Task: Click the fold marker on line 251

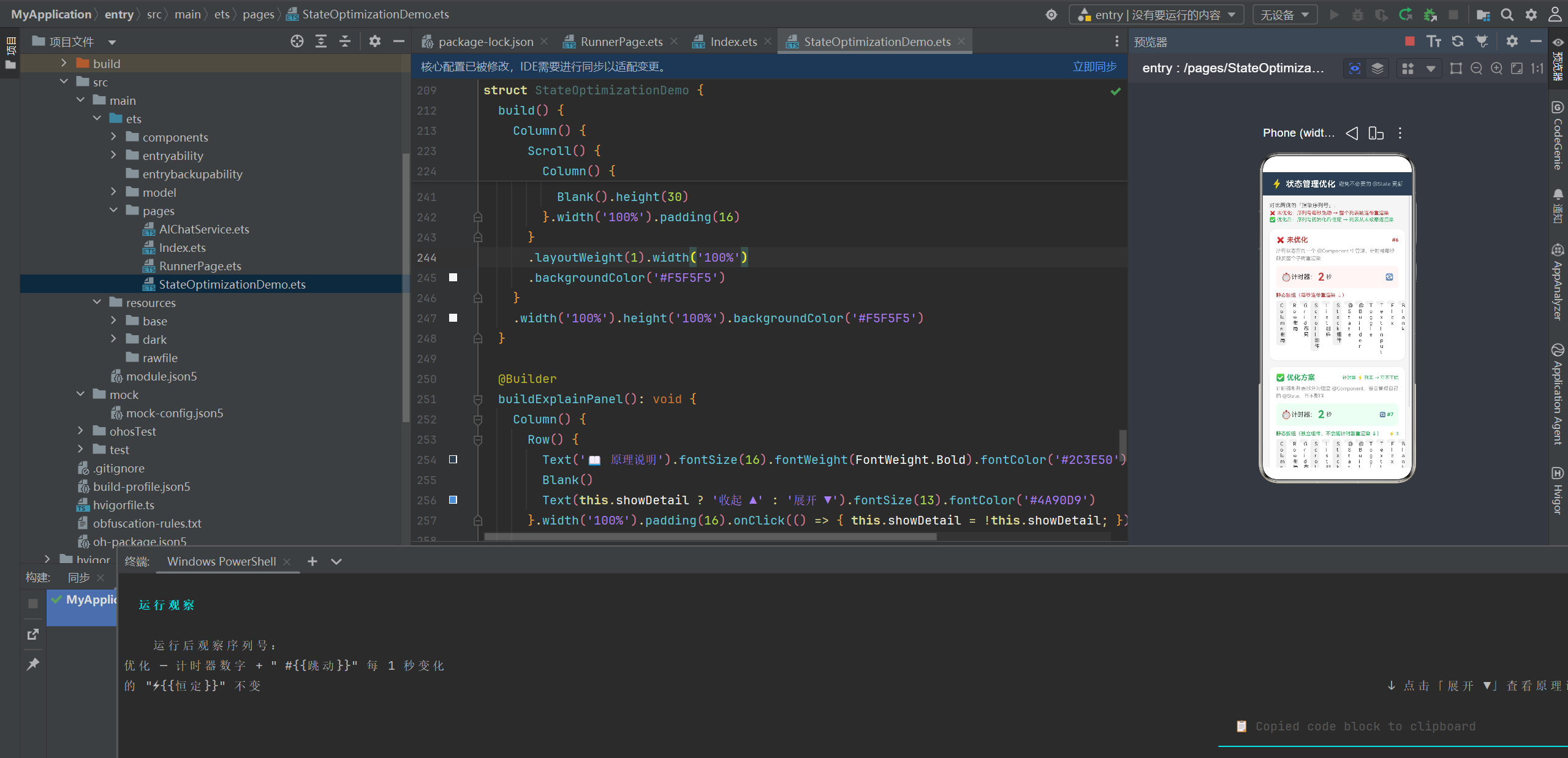Action: pos(478,400)
